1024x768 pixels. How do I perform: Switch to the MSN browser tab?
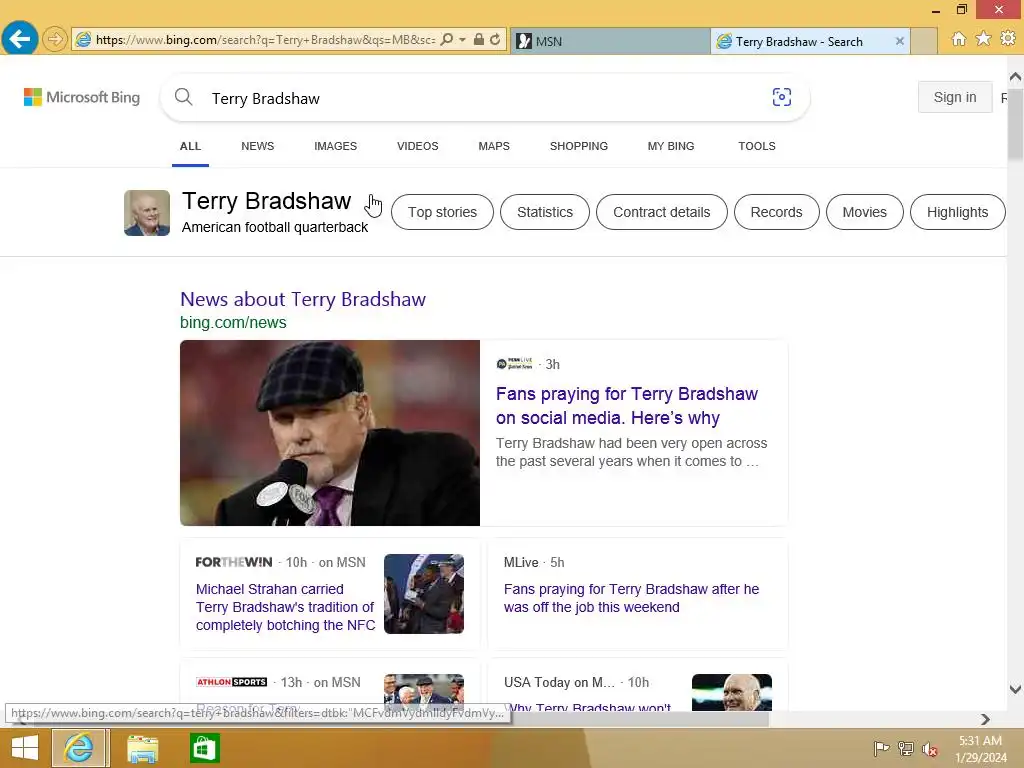[x=610, y=41]
